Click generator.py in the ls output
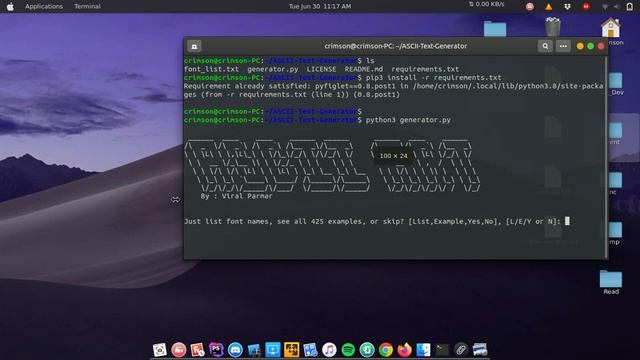Viewport: 640px width, 360px height. coord(273,69)
